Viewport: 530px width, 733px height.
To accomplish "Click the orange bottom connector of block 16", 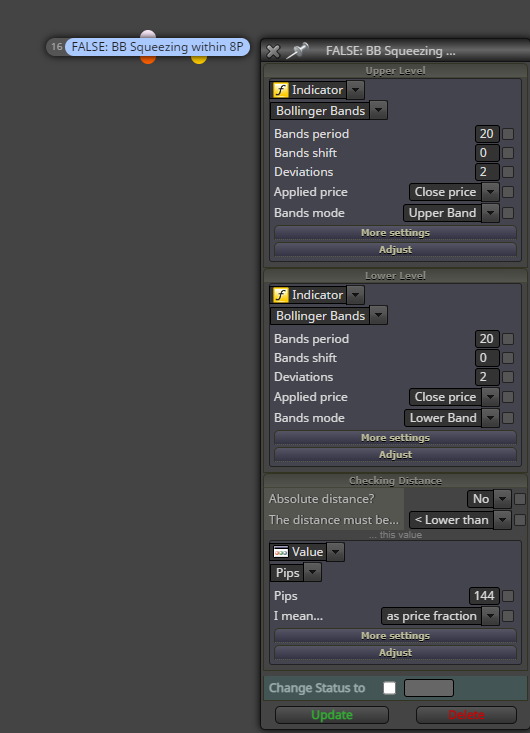I will (x=148, y=59).
